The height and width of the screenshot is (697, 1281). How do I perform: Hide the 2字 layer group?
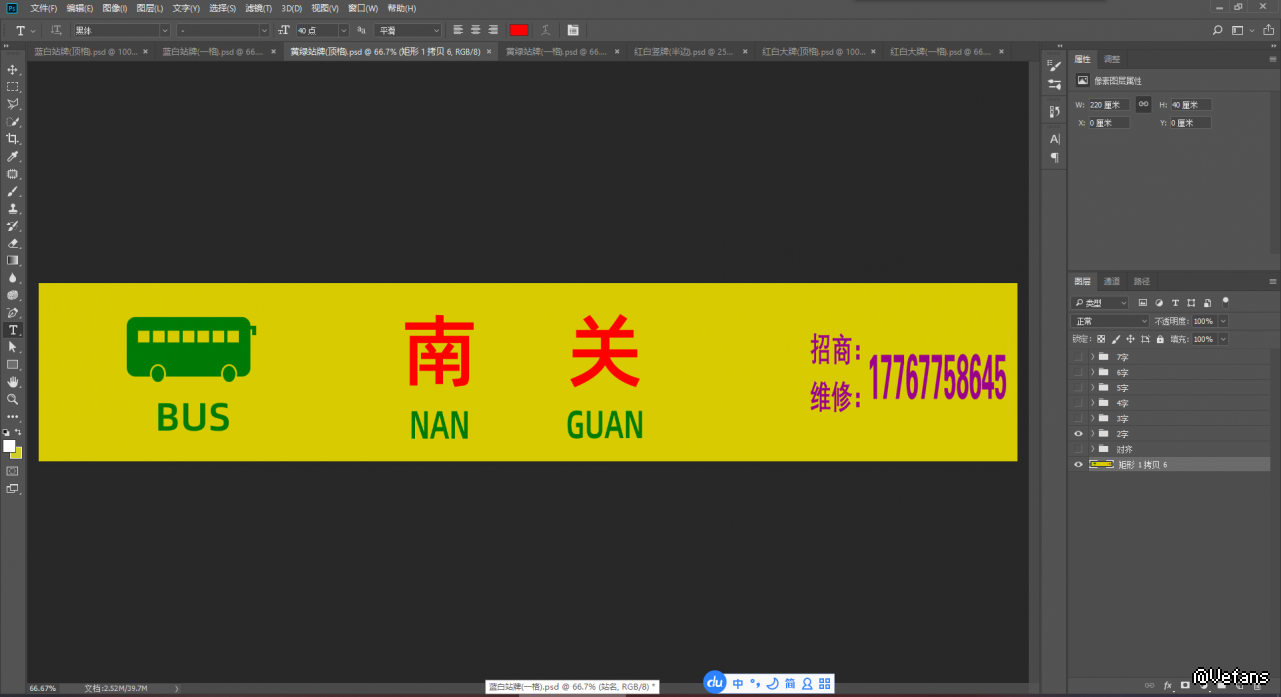(1078, 434)
